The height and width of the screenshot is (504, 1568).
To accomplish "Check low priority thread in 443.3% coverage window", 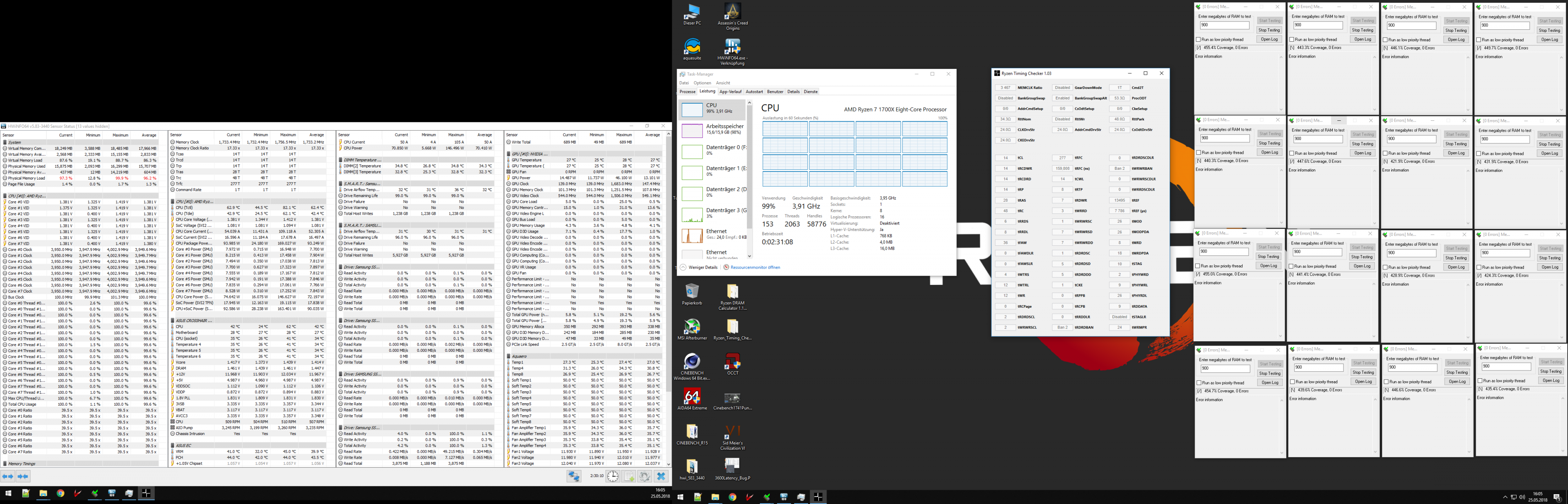I will click(x=1292, y=40).
